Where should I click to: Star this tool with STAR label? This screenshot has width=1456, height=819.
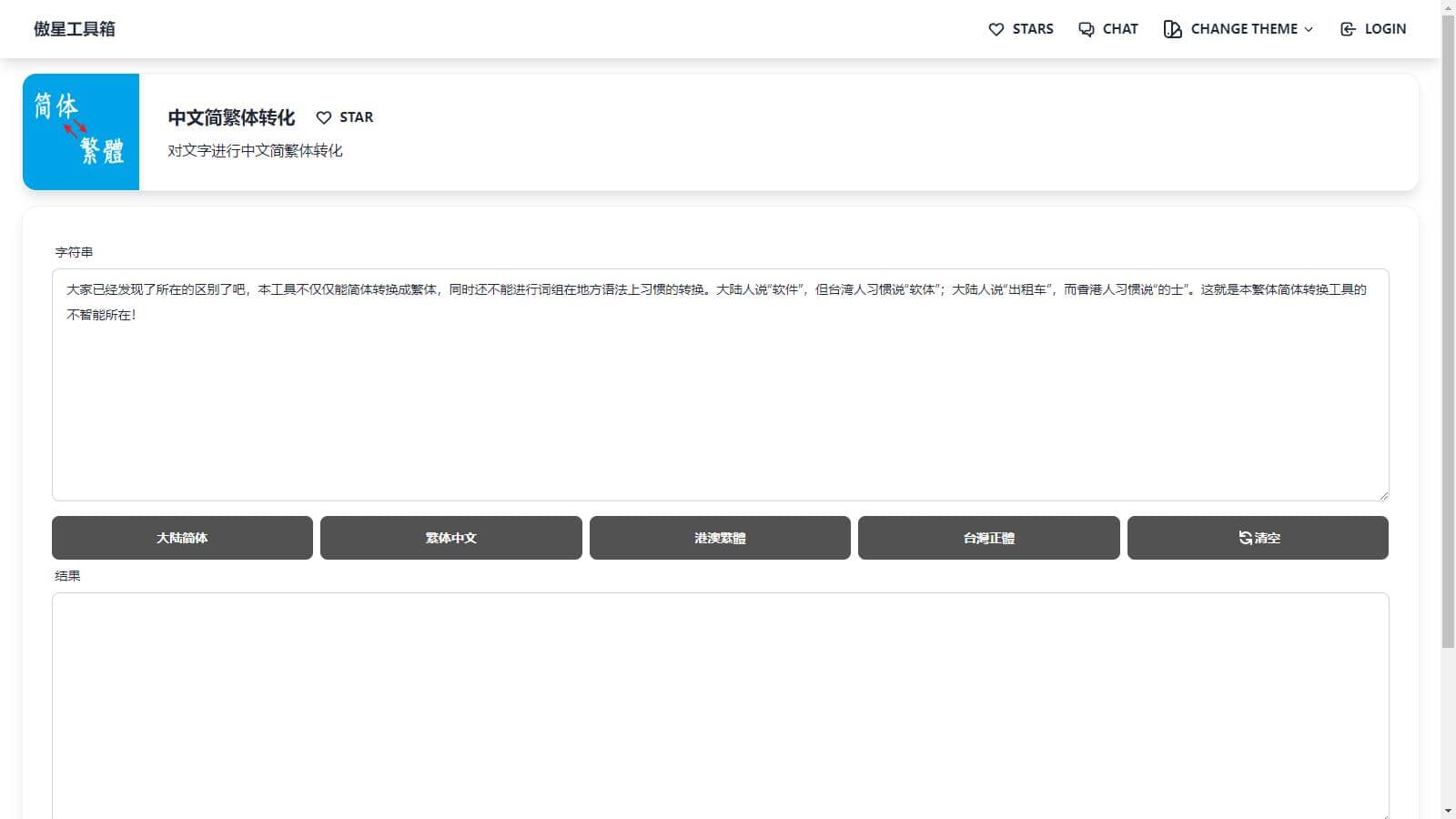(x=356, y=117)
